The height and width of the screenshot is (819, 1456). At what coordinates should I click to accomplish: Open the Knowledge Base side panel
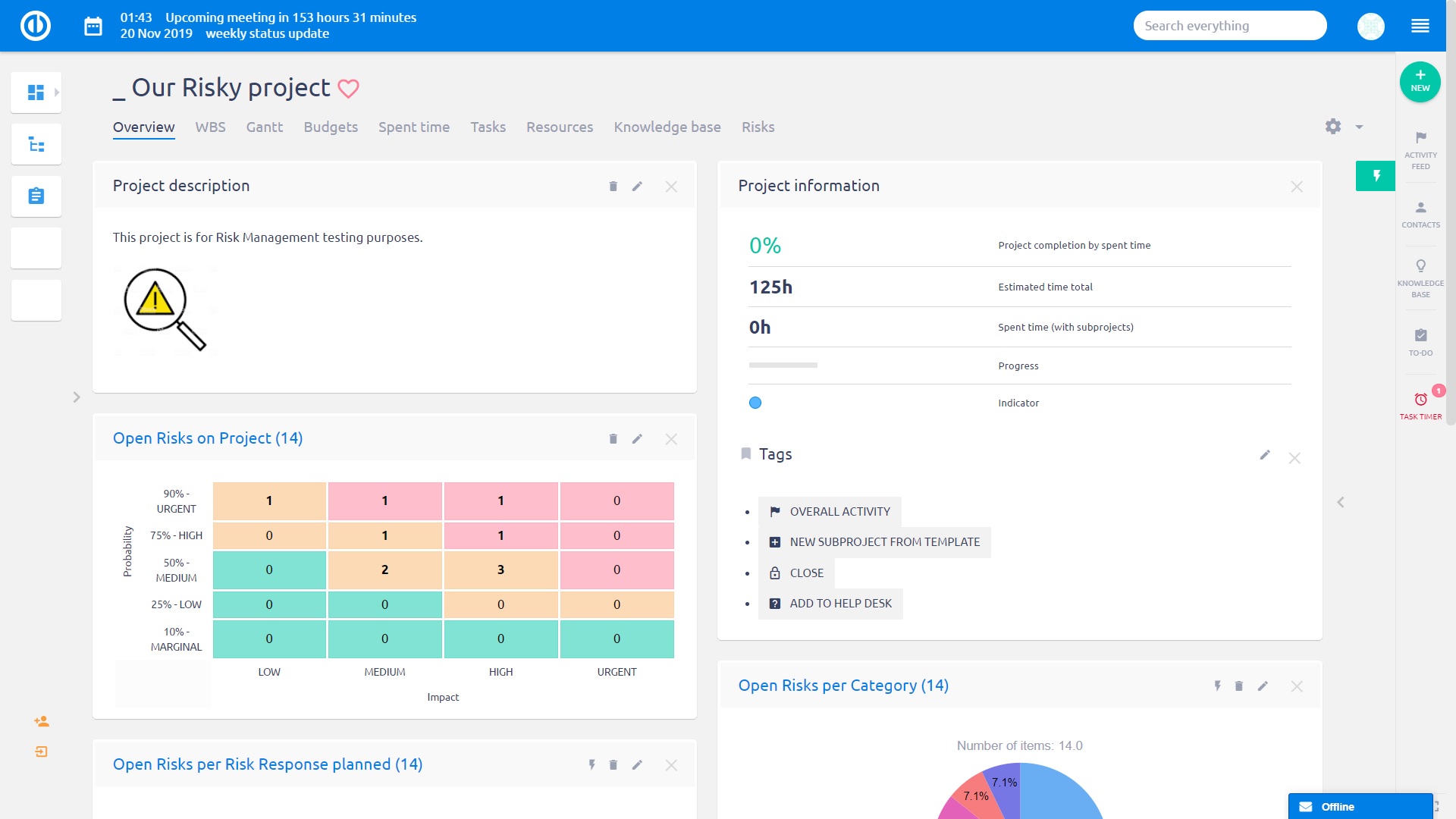pyautogui.click(x=1420, y=278)
